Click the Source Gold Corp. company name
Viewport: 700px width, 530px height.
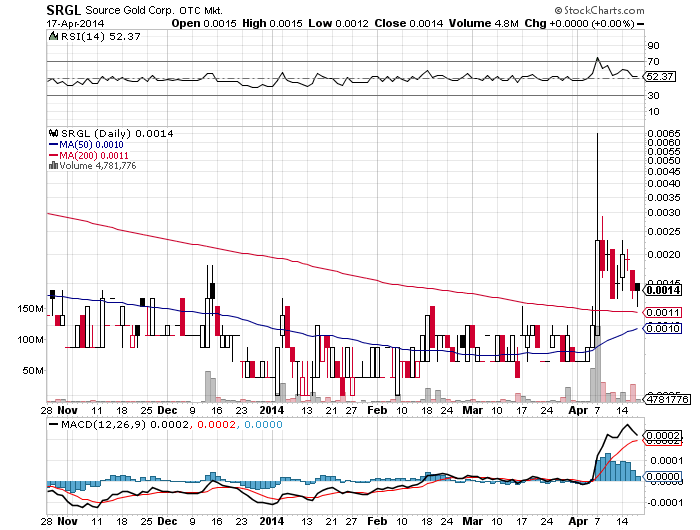(130, 10)
